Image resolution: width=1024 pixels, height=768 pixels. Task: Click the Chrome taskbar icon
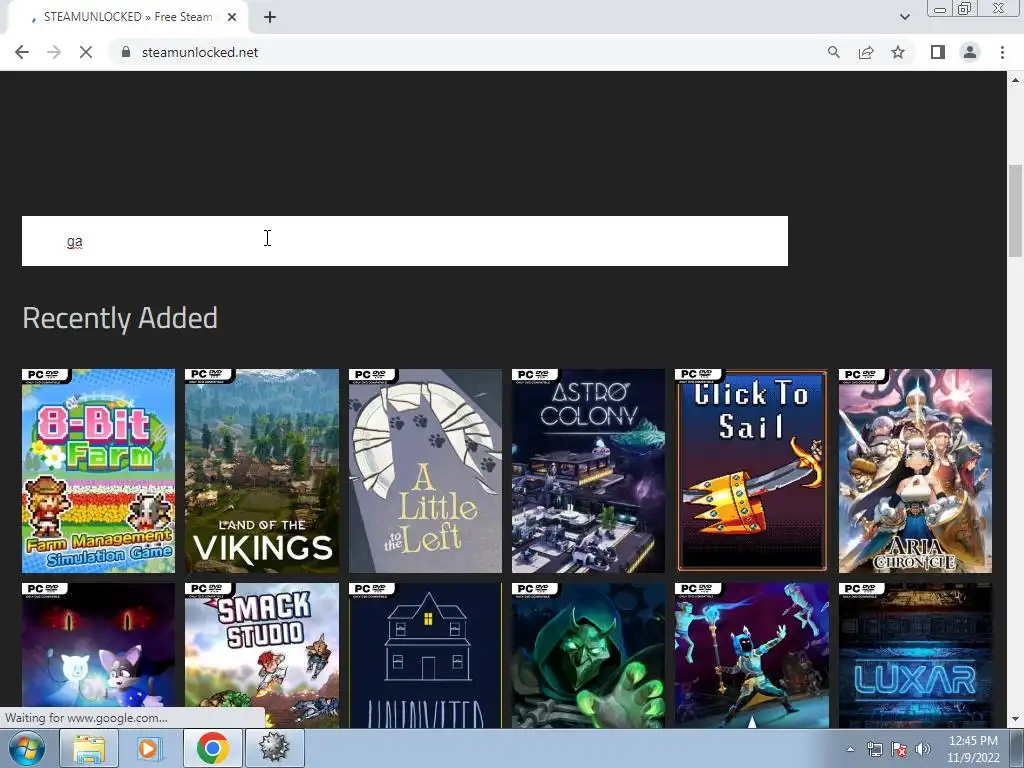click(212, 748)
